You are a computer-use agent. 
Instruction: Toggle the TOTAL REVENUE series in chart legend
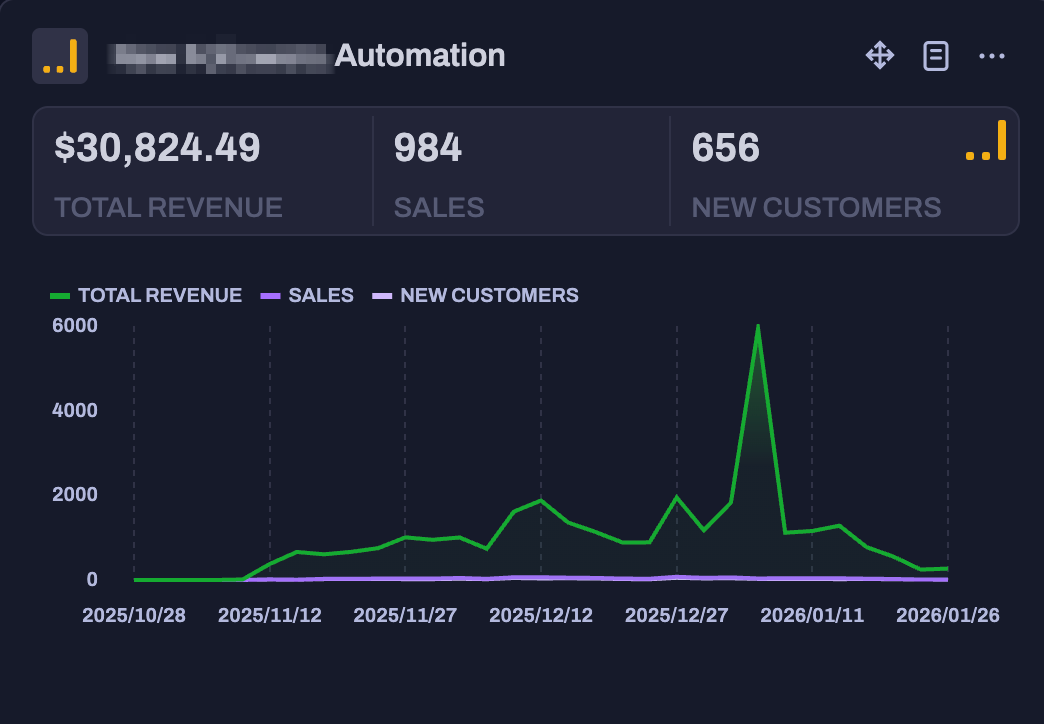coord(159,295)
